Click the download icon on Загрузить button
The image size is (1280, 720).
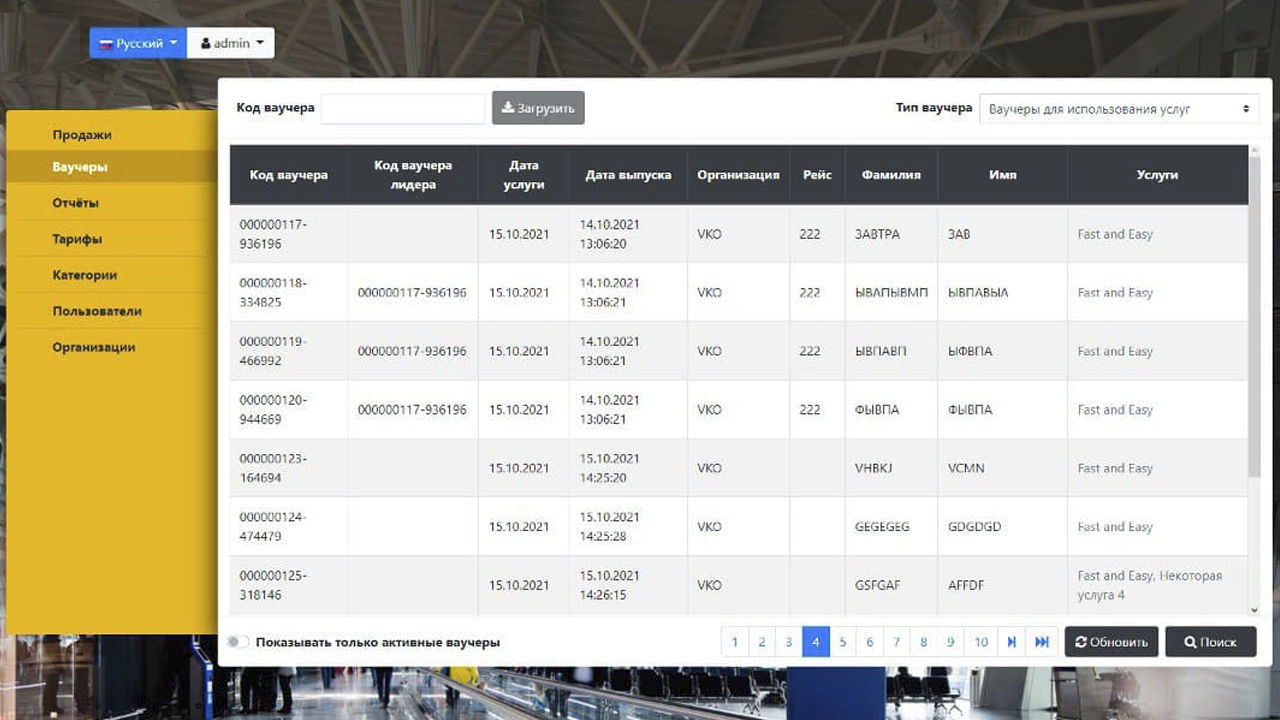[508, 108]
